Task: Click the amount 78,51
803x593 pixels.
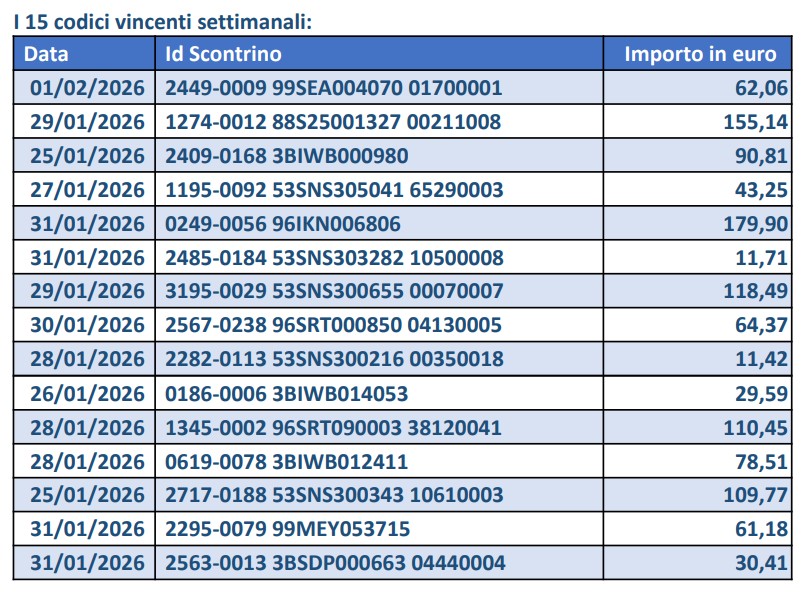Action: [762, 461]
